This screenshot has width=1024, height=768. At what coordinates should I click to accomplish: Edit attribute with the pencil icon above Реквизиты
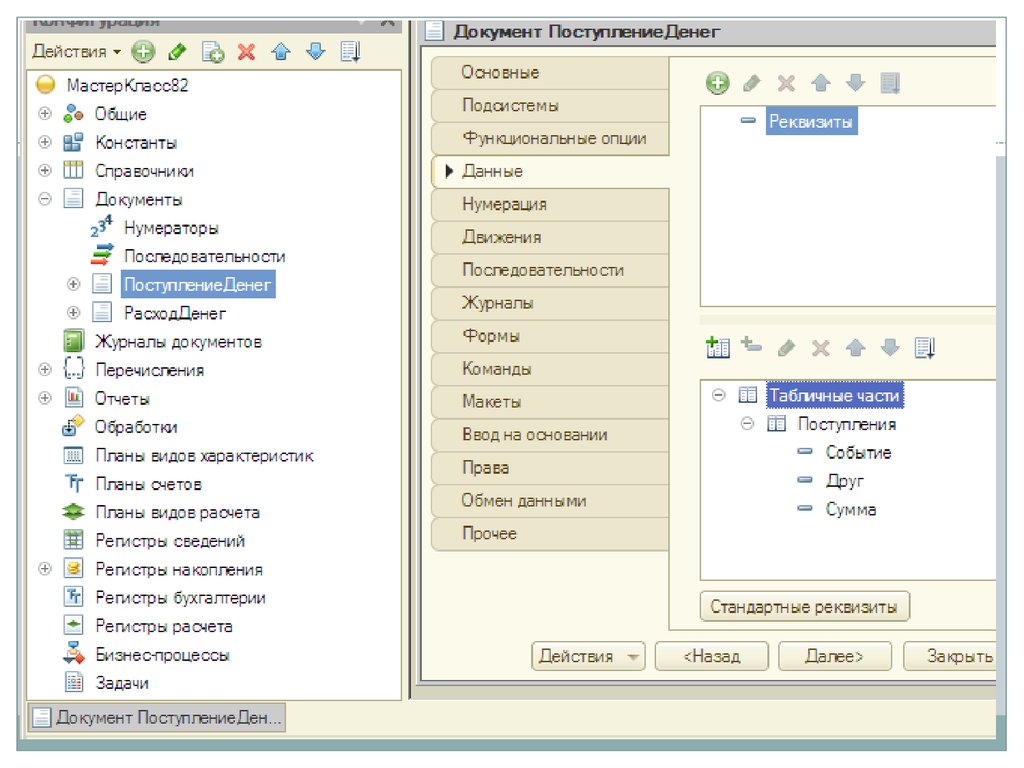752,83
